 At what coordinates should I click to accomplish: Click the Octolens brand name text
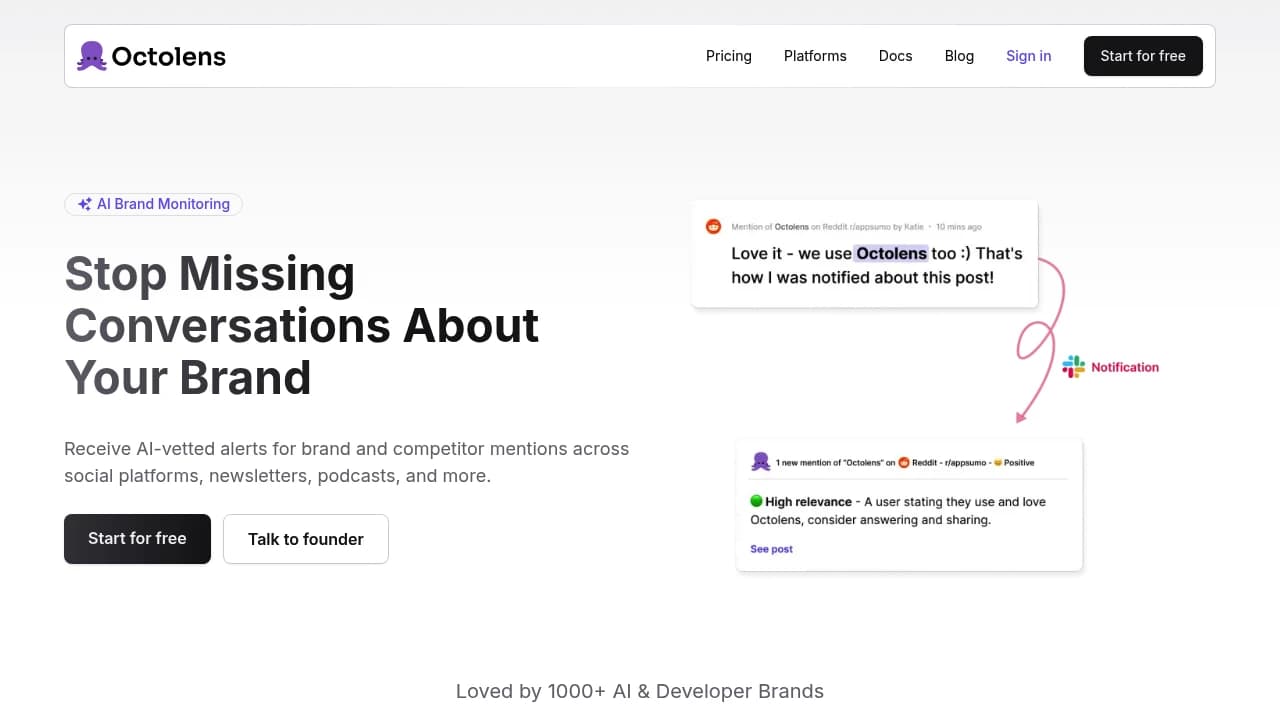(x=168, y=57)
